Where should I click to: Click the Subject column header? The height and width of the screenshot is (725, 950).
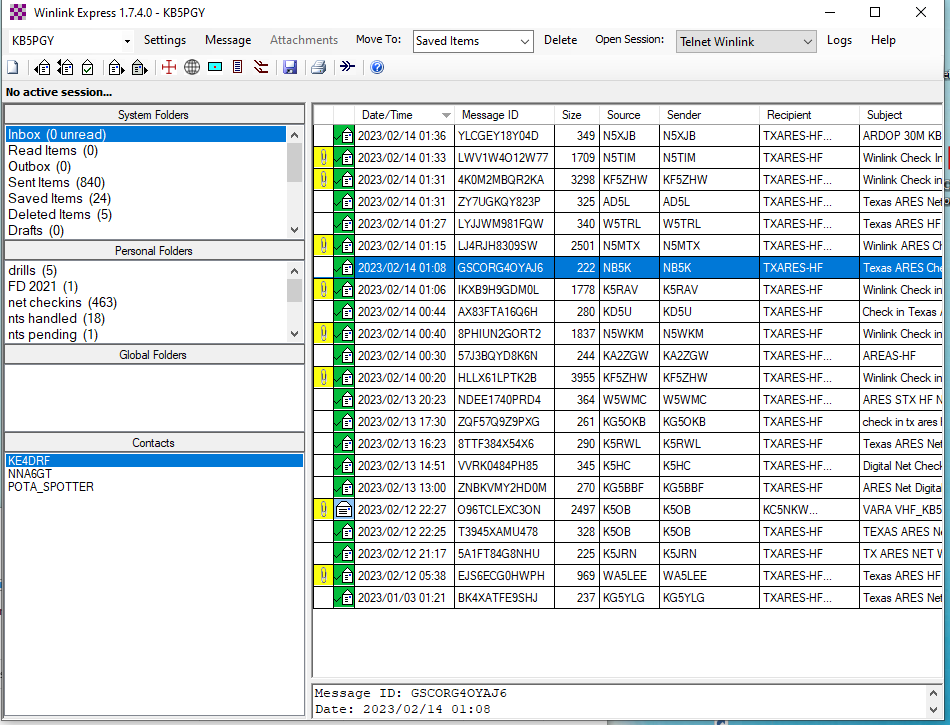902,115
